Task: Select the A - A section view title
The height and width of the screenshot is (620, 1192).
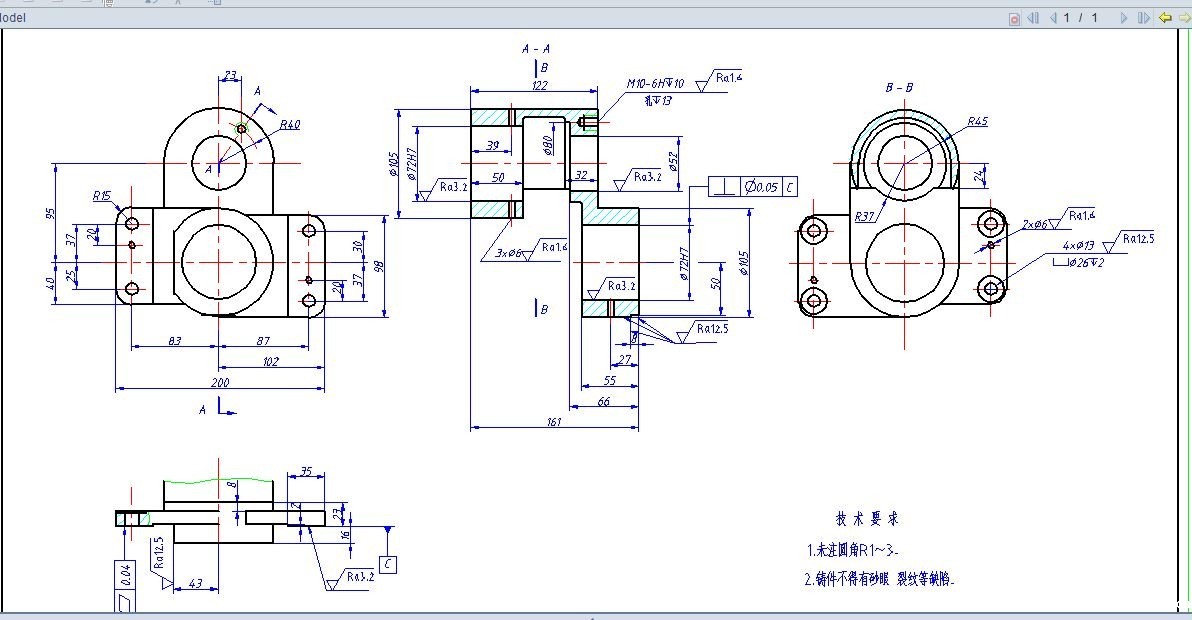Action: point(536,48)
